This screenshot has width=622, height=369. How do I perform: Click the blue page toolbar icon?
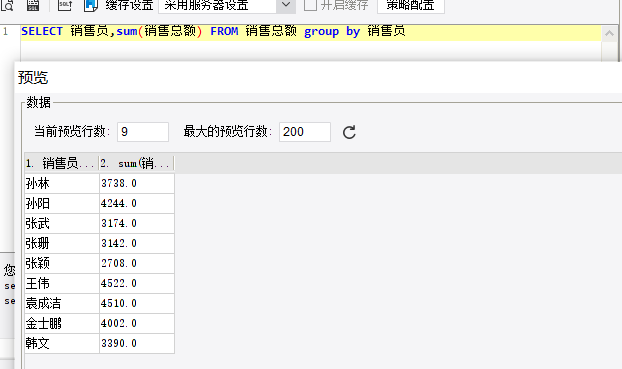[91, 5]
